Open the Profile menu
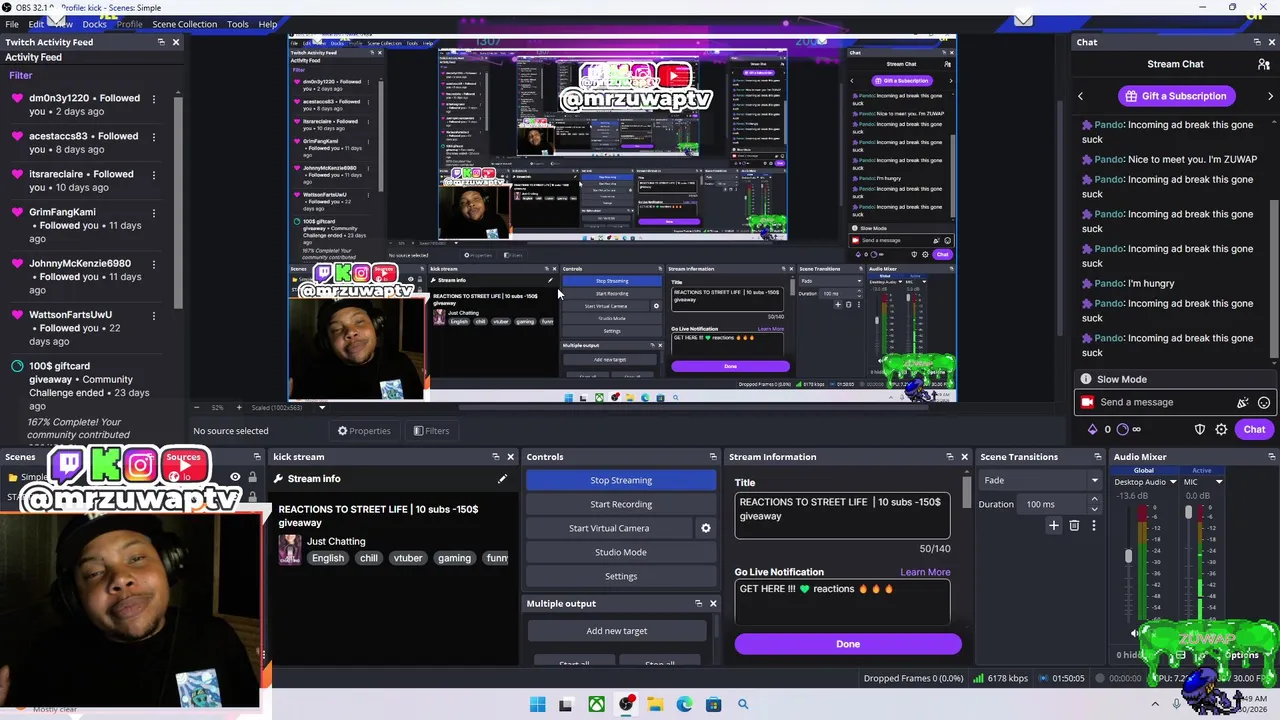The width and height of the screenshot is (1280, 720). click(129, 24)
